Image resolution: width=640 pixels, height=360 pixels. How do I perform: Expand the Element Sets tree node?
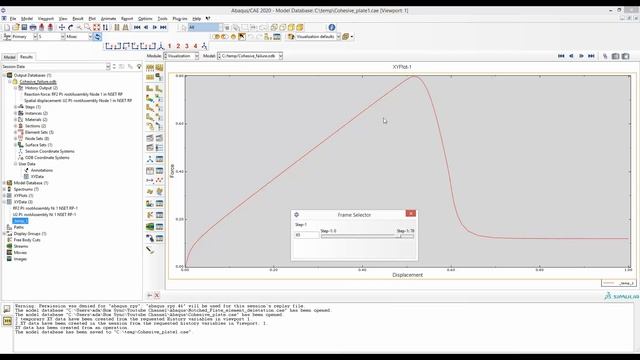point(16,132)
